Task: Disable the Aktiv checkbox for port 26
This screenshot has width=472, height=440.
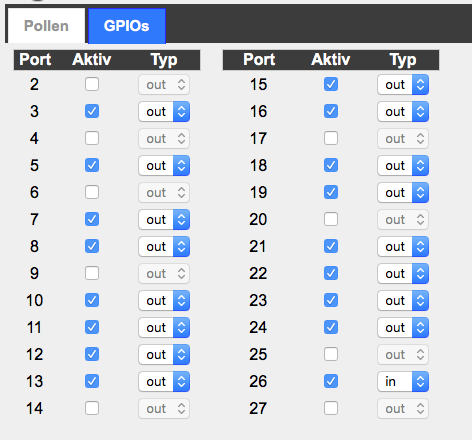Action: pyautogui.click(x=331, y=381)
